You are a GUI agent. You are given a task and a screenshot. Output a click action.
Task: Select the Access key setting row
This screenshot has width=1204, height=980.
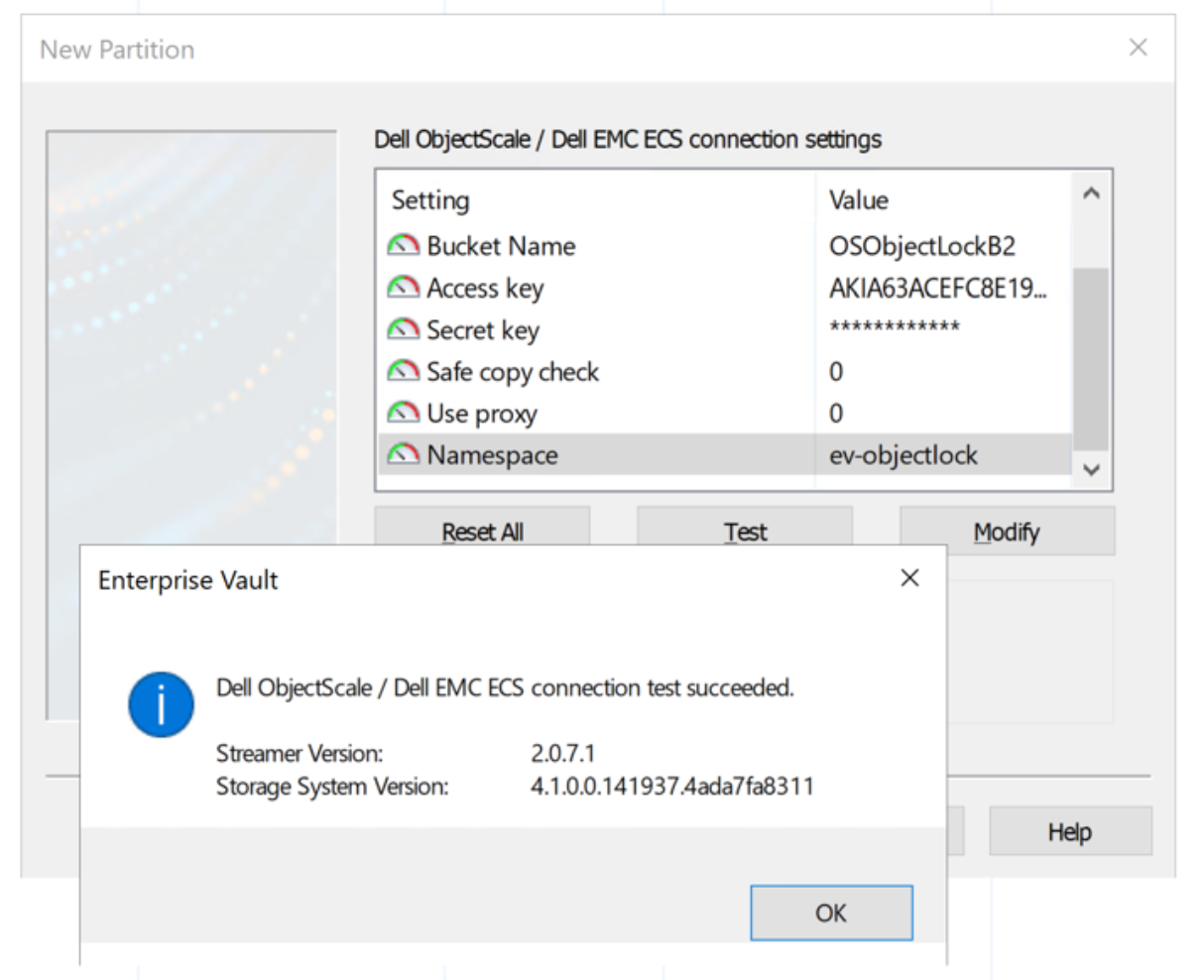click(x=725, y=288)
